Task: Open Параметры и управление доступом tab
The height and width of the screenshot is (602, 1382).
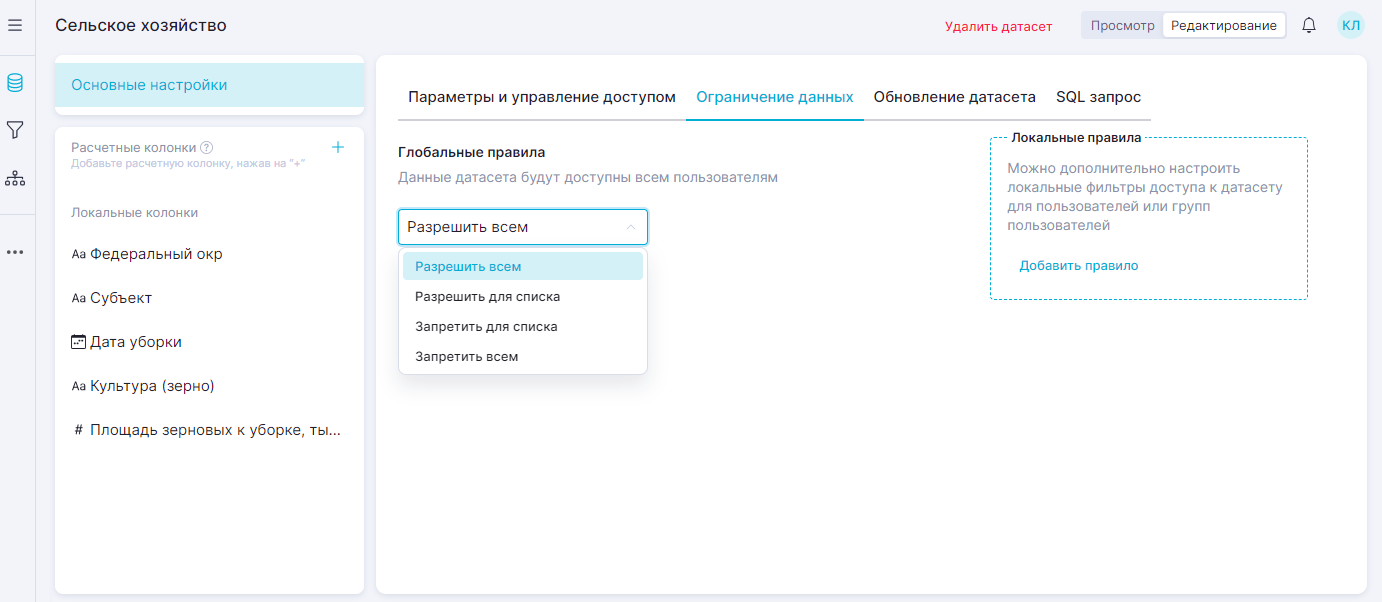Action: 542,97
